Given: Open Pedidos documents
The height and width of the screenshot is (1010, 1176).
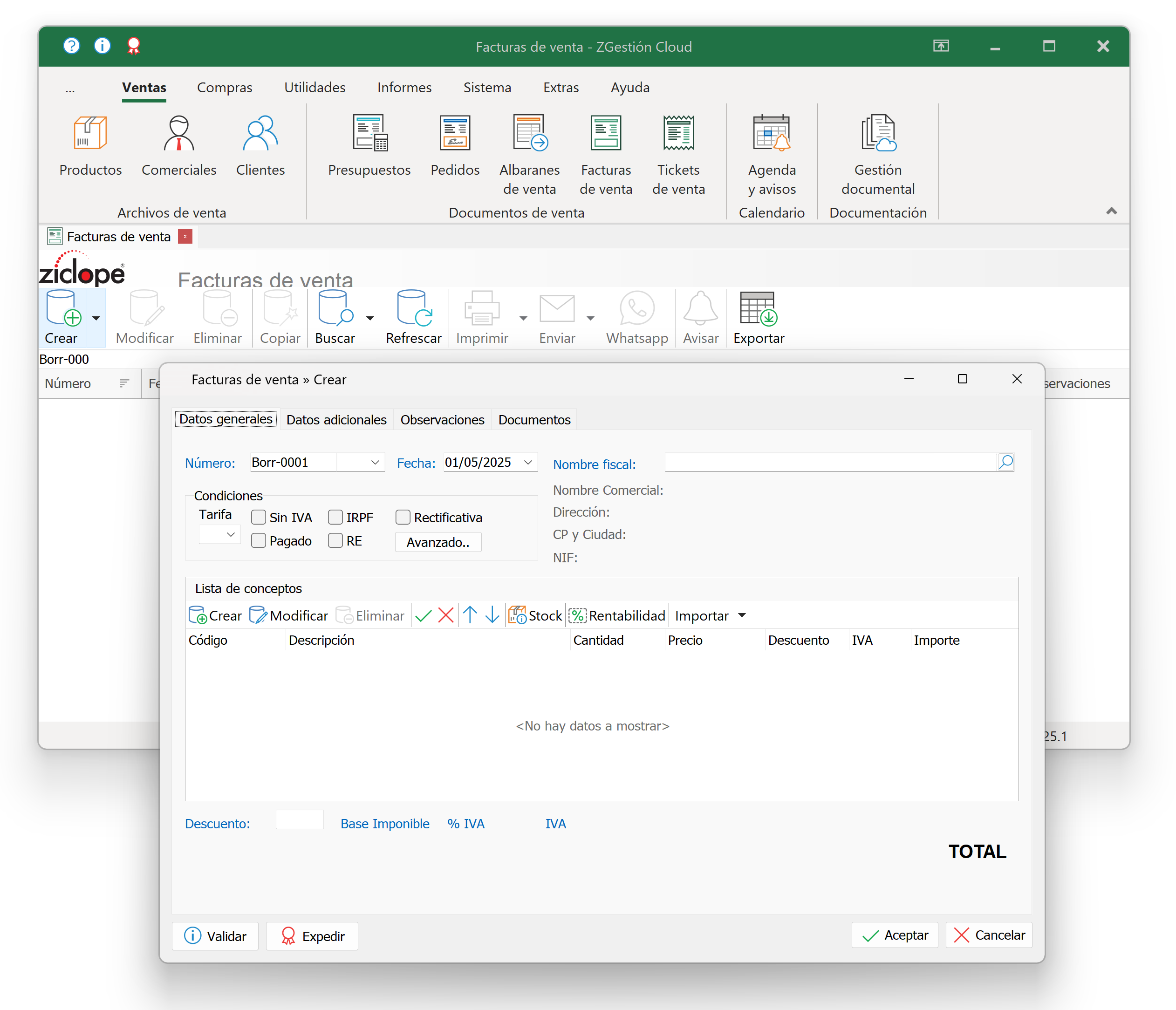Looking at the screenshot, I should tap(455, 146).
